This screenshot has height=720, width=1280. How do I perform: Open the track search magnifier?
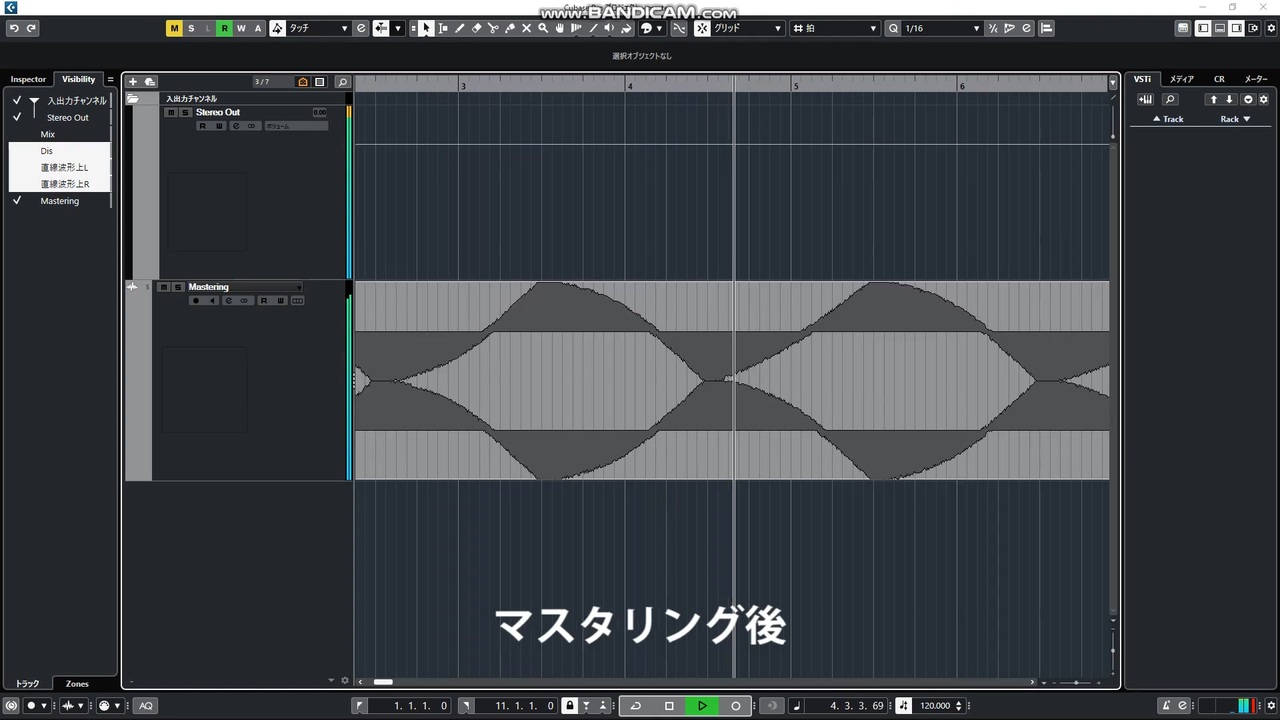[x=342, y=82]
